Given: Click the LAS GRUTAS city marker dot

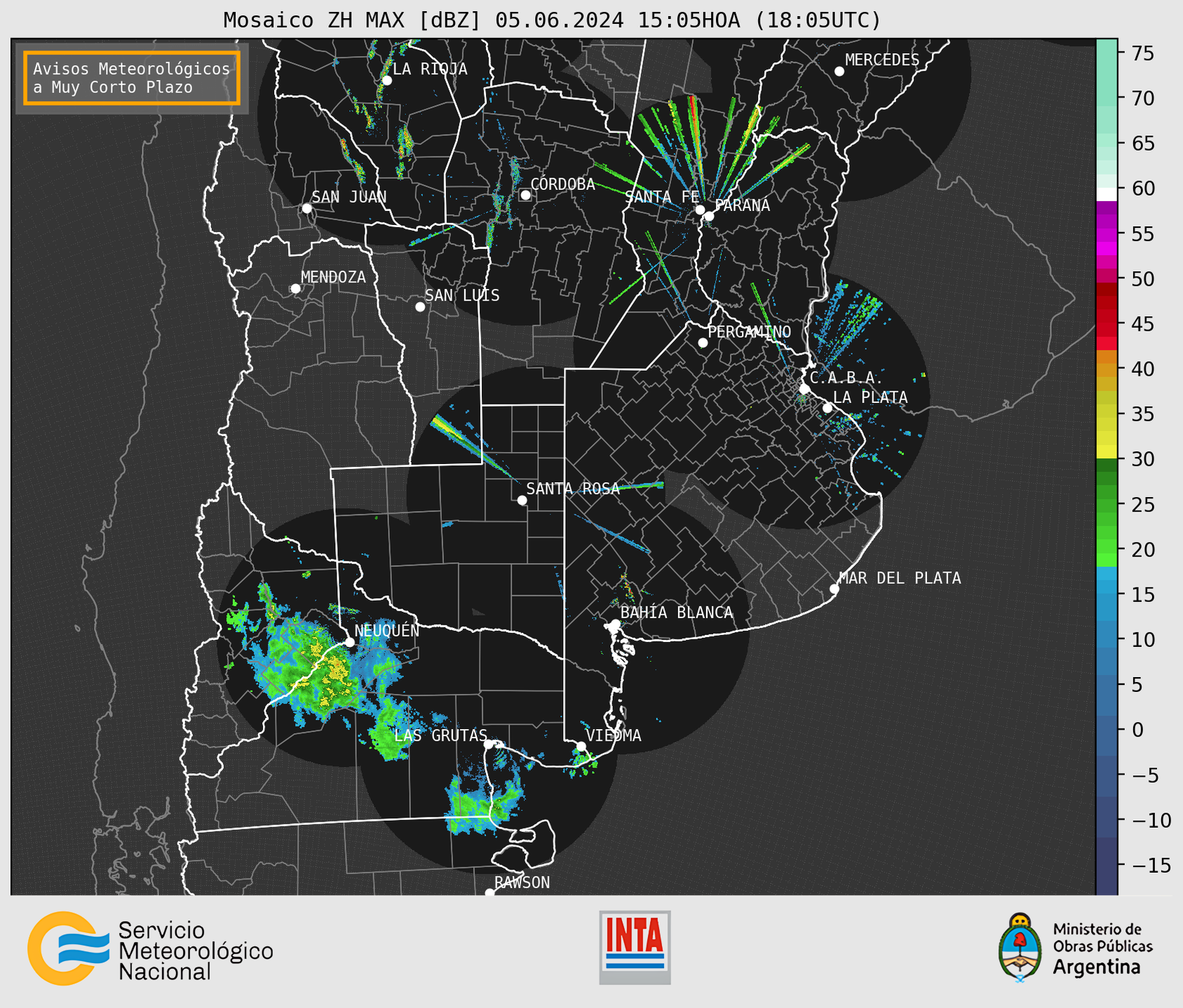Looking at the screenshot, I should [x=489, y=744].
